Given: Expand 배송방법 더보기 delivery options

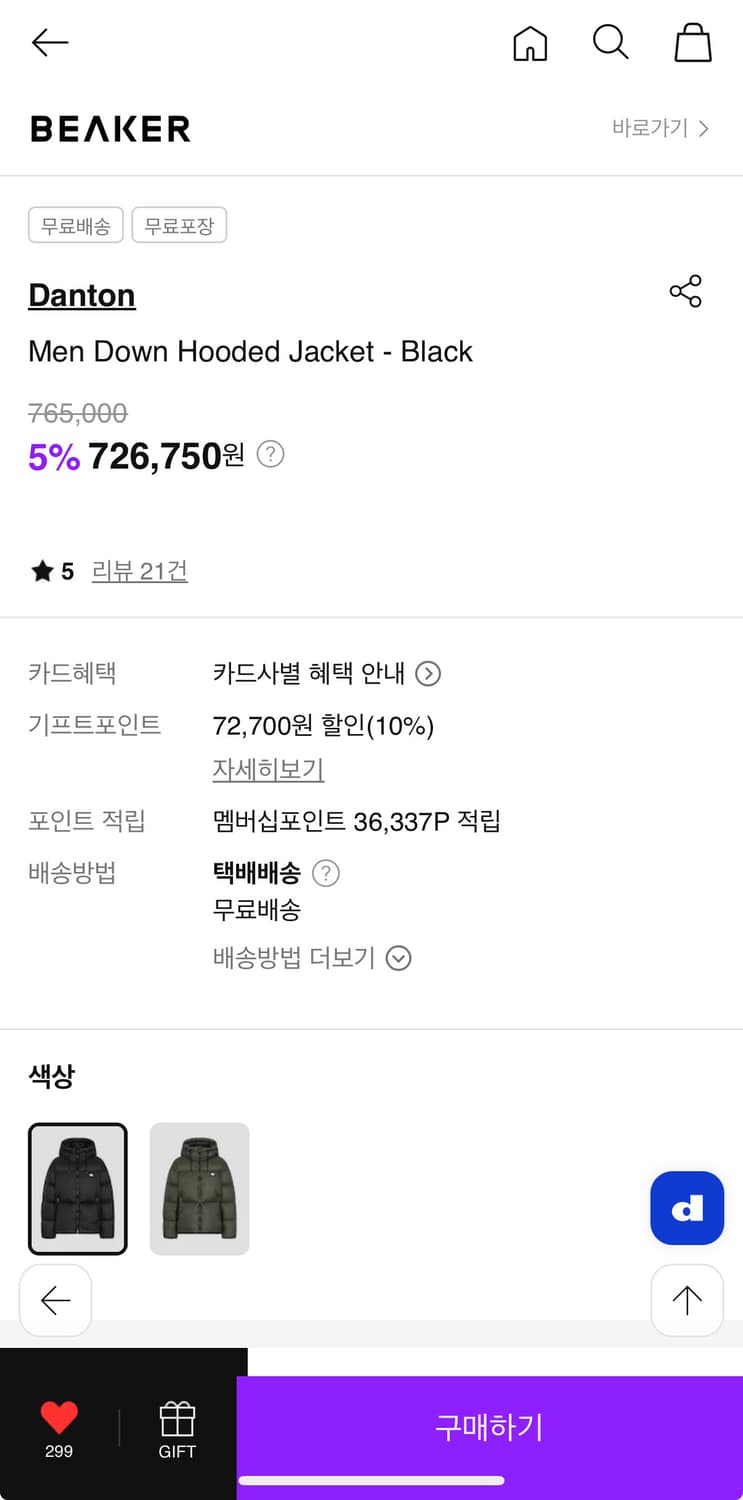Looking at the screenshot, I should 312,958.
